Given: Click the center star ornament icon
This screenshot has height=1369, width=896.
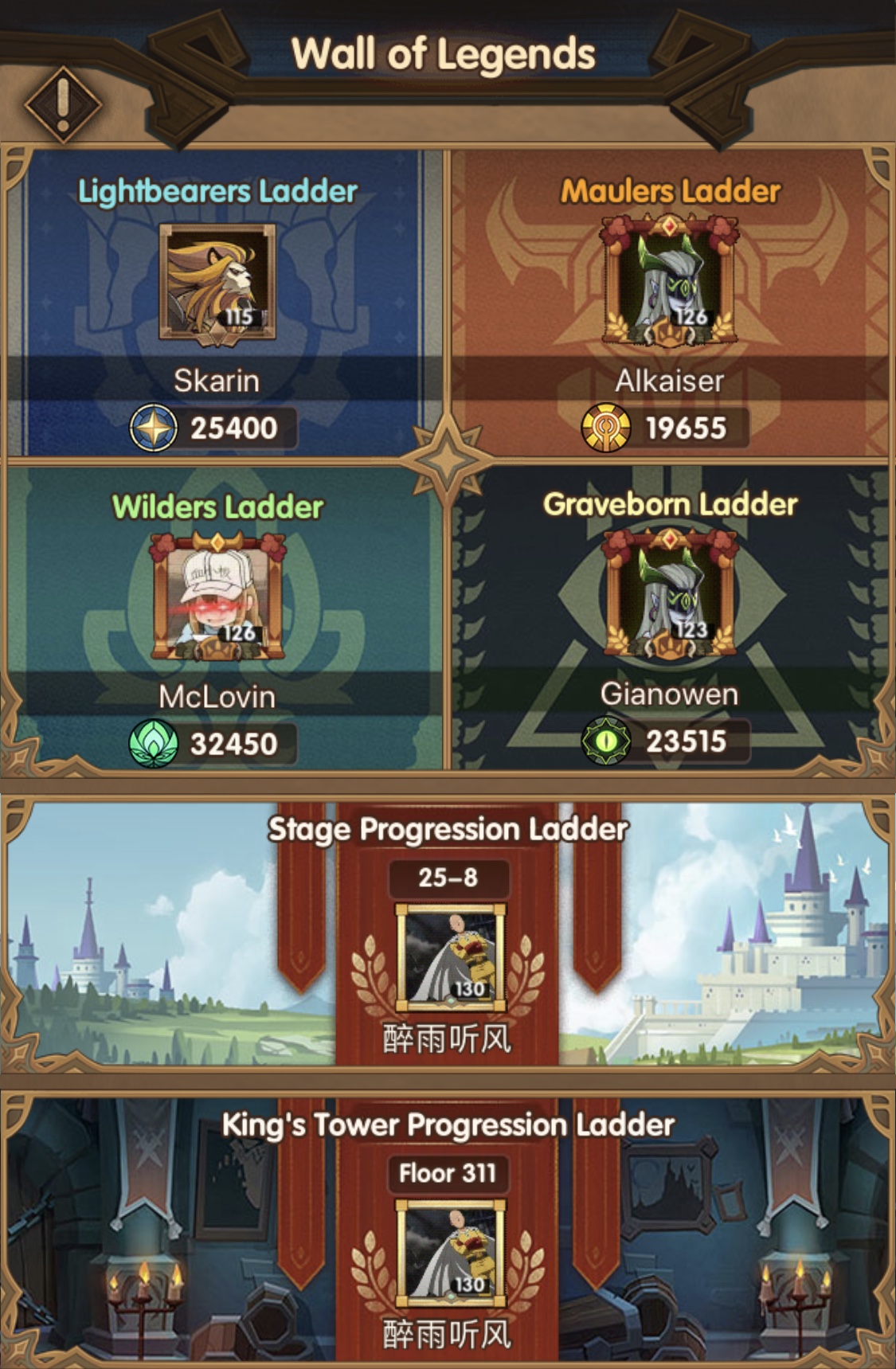Looking at the screenshot, I should (447, 460).
